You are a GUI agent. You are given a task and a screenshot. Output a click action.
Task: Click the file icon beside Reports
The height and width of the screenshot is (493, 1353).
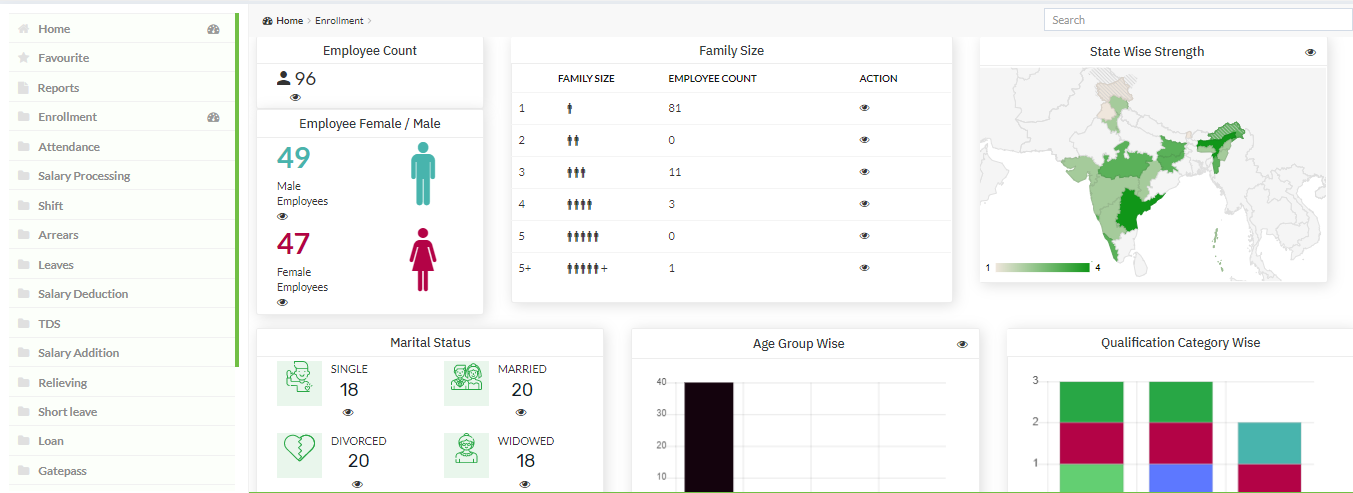coord(23,88)
